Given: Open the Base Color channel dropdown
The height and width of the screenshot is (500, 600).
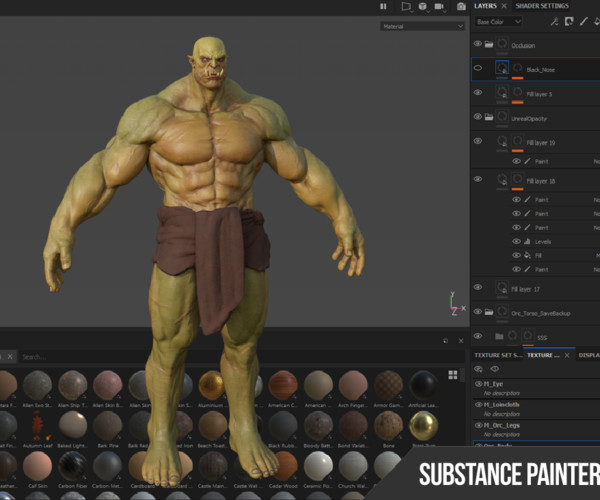Looking at the screenshot, I should [499, 22].
